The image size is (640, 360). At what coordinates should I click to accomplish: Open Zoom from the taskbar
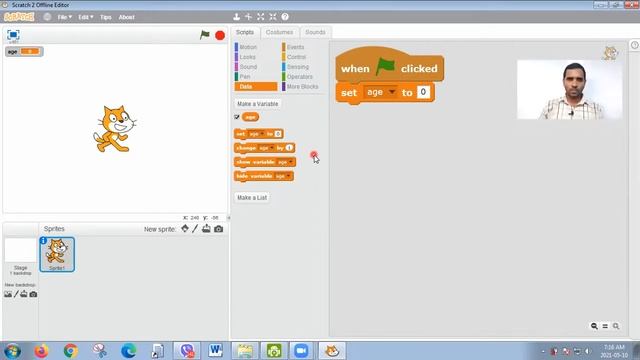coord(301,351)
